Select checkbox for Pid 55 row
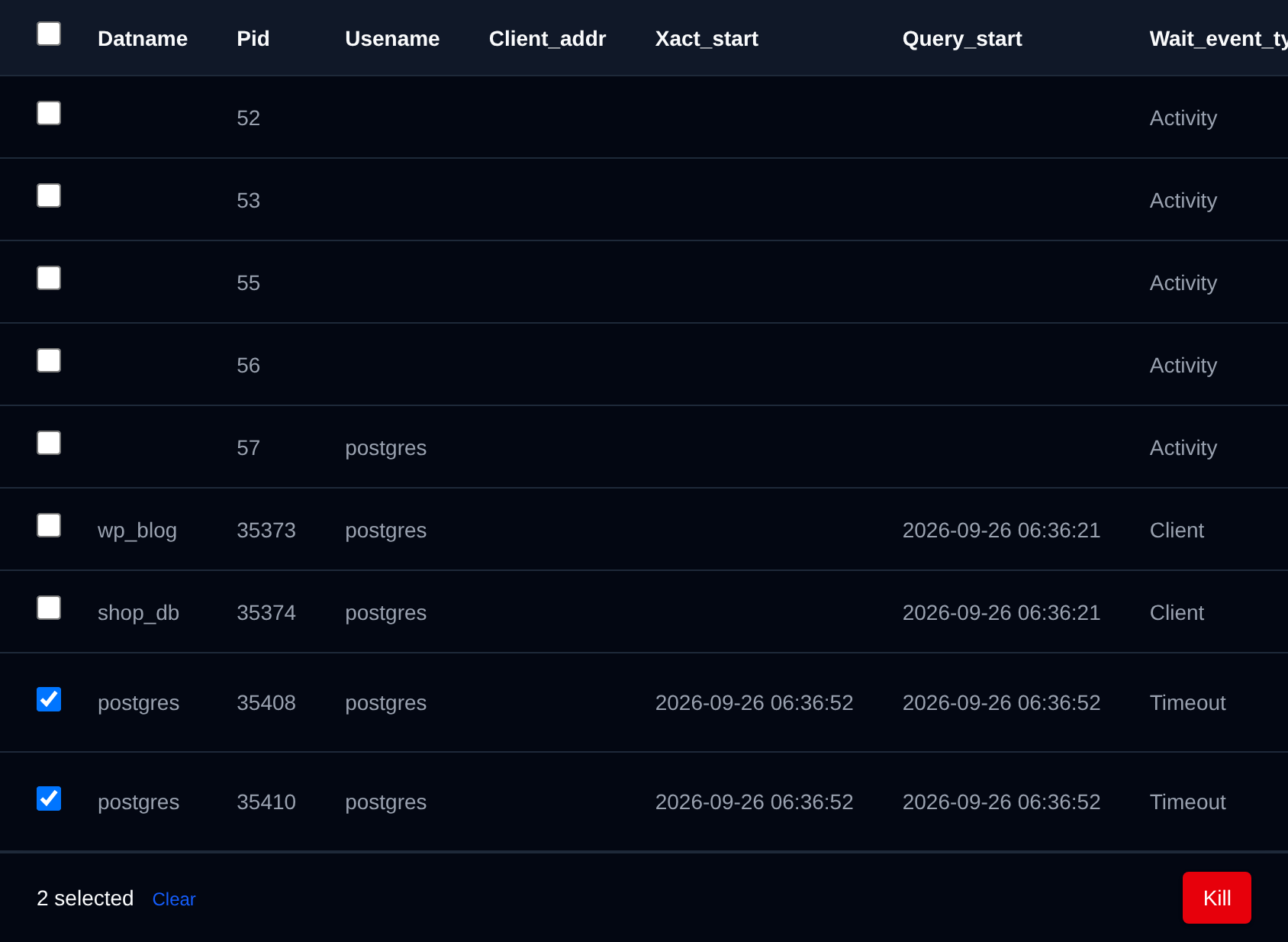 click(49, 278)
